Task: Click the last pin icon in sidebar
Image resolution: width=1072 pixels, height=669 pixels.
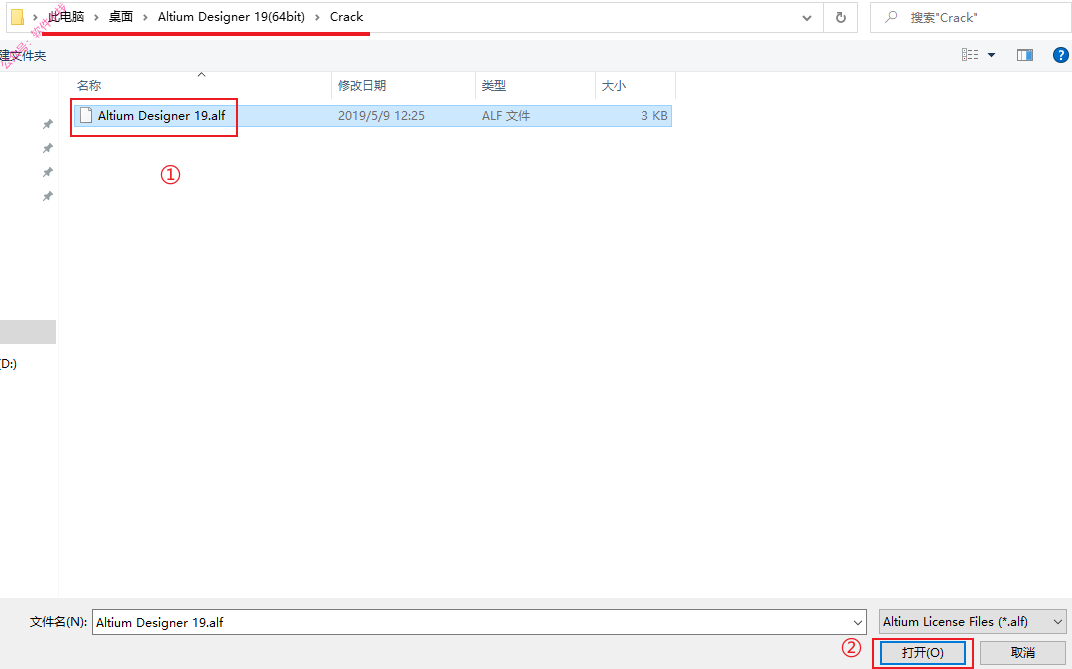Action: pos(47,197)
